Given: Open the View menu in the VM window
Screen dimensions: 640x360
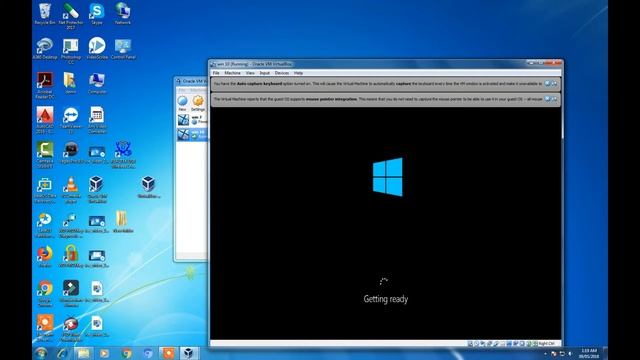Looking at the screenshot, I should click(250, 73).
